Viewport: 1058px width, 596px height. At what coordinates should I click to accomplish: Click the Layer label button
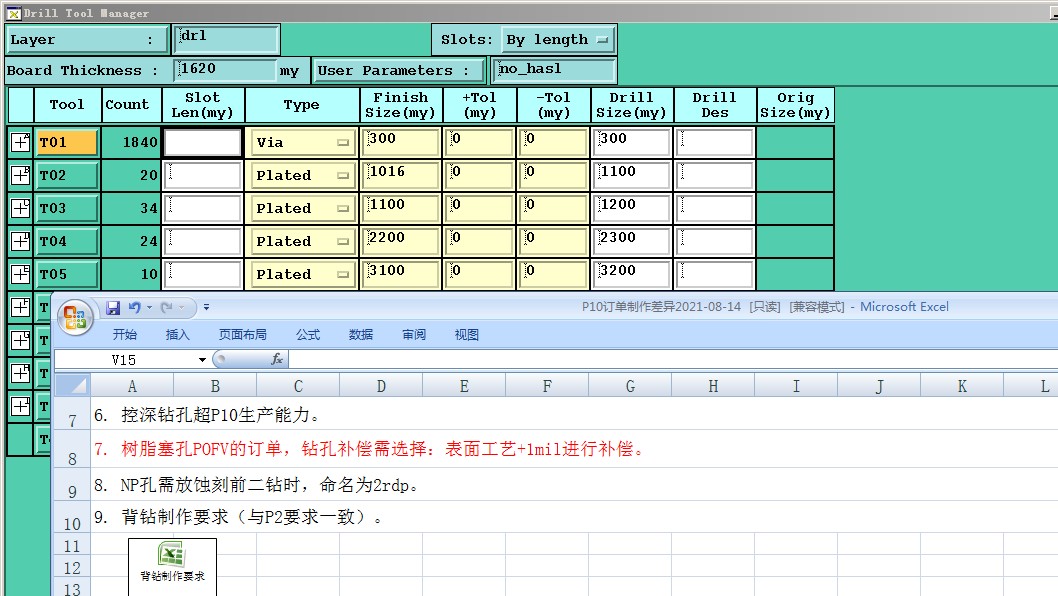(x=86, y=40)
